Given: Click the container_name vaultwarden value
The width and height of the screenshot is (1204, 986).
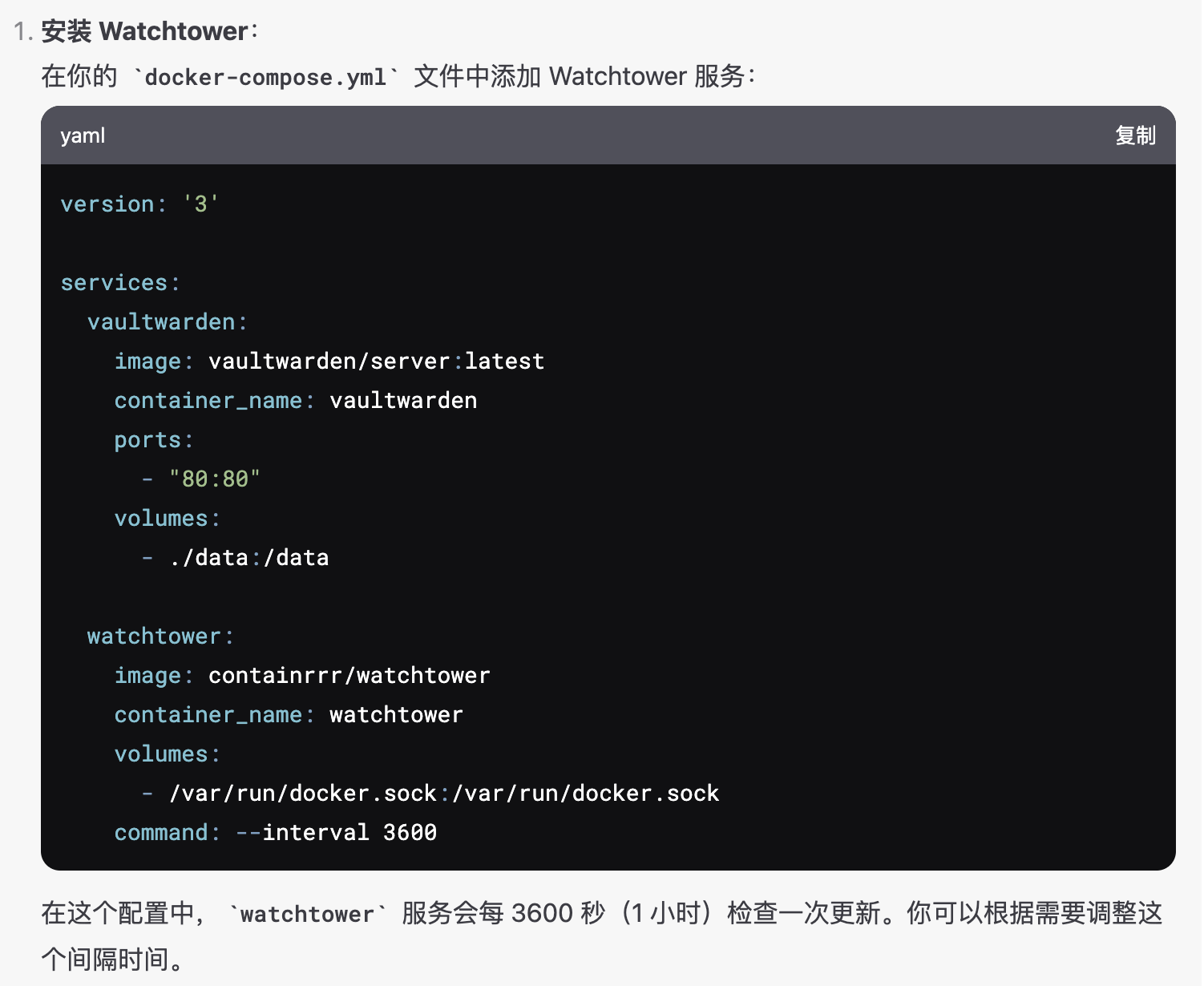Looking at the screenshot, I should [403, 401].
